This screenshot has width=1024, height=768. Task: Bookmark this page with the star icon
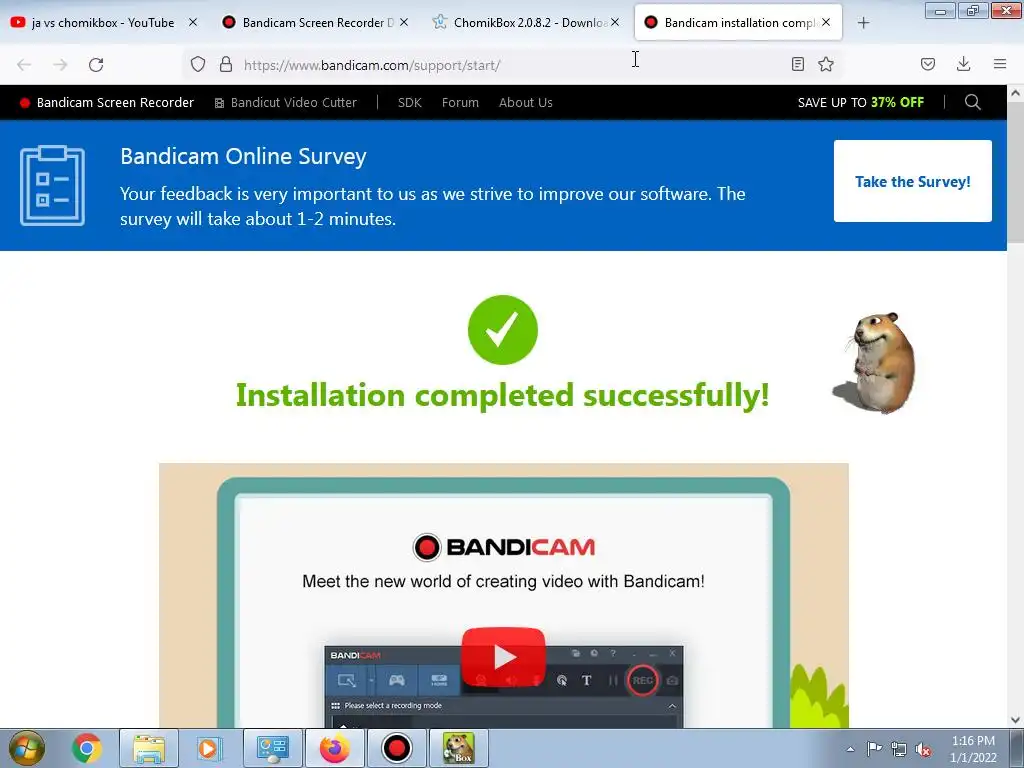[826, 64]
